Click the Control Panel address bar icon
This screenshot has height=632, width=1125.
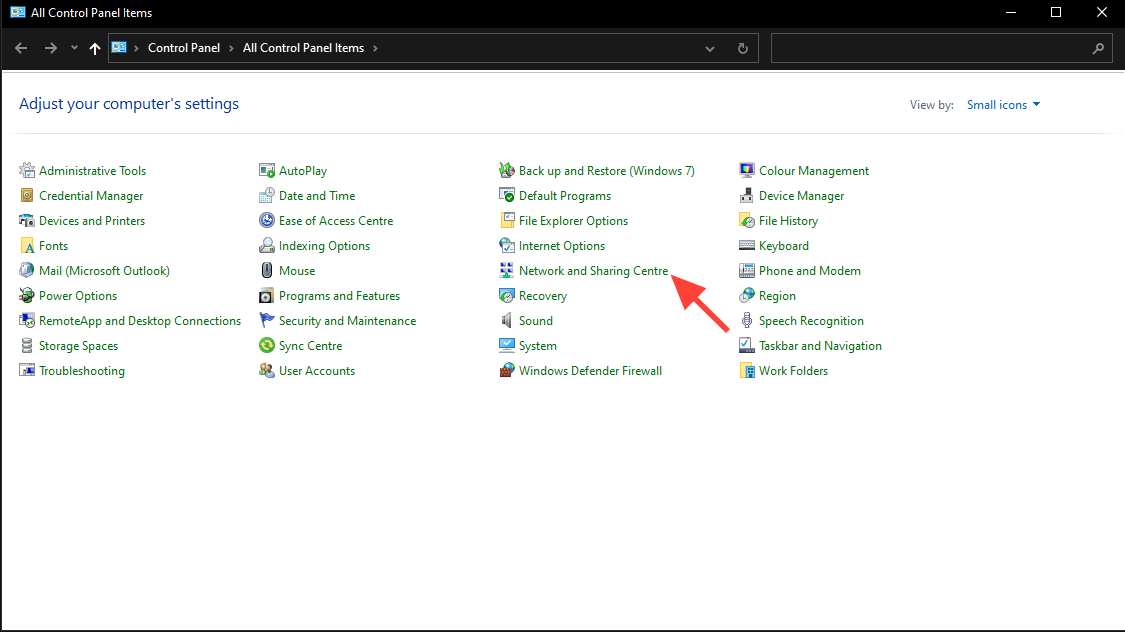pos(119,47)
